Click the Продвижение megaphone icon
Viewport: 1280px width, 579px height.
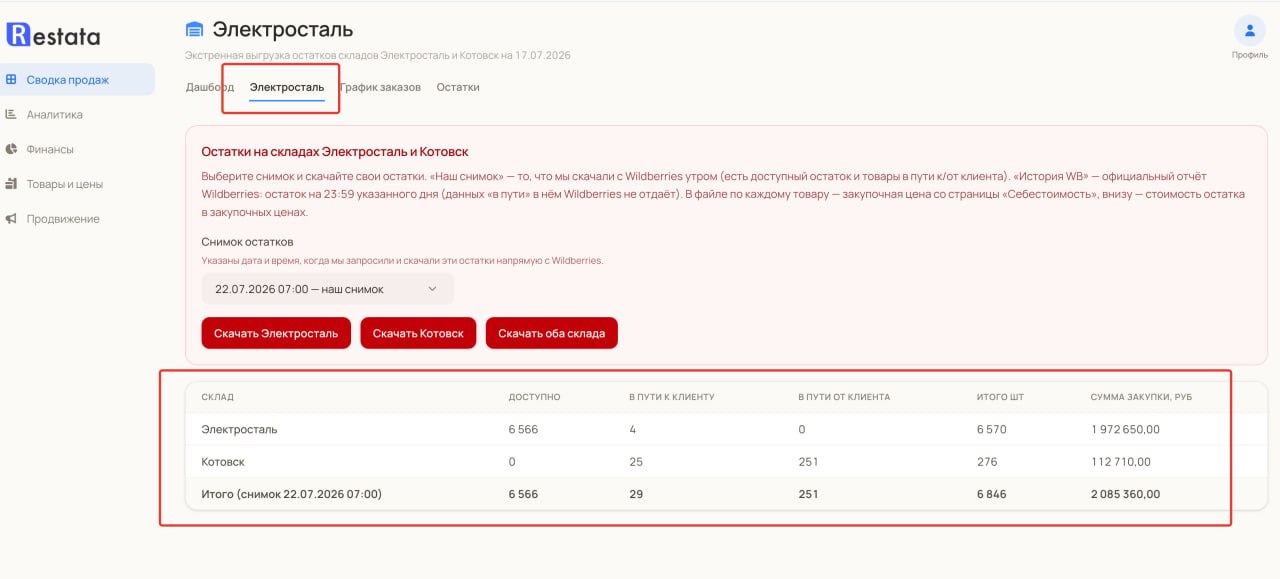pos(11,218)
